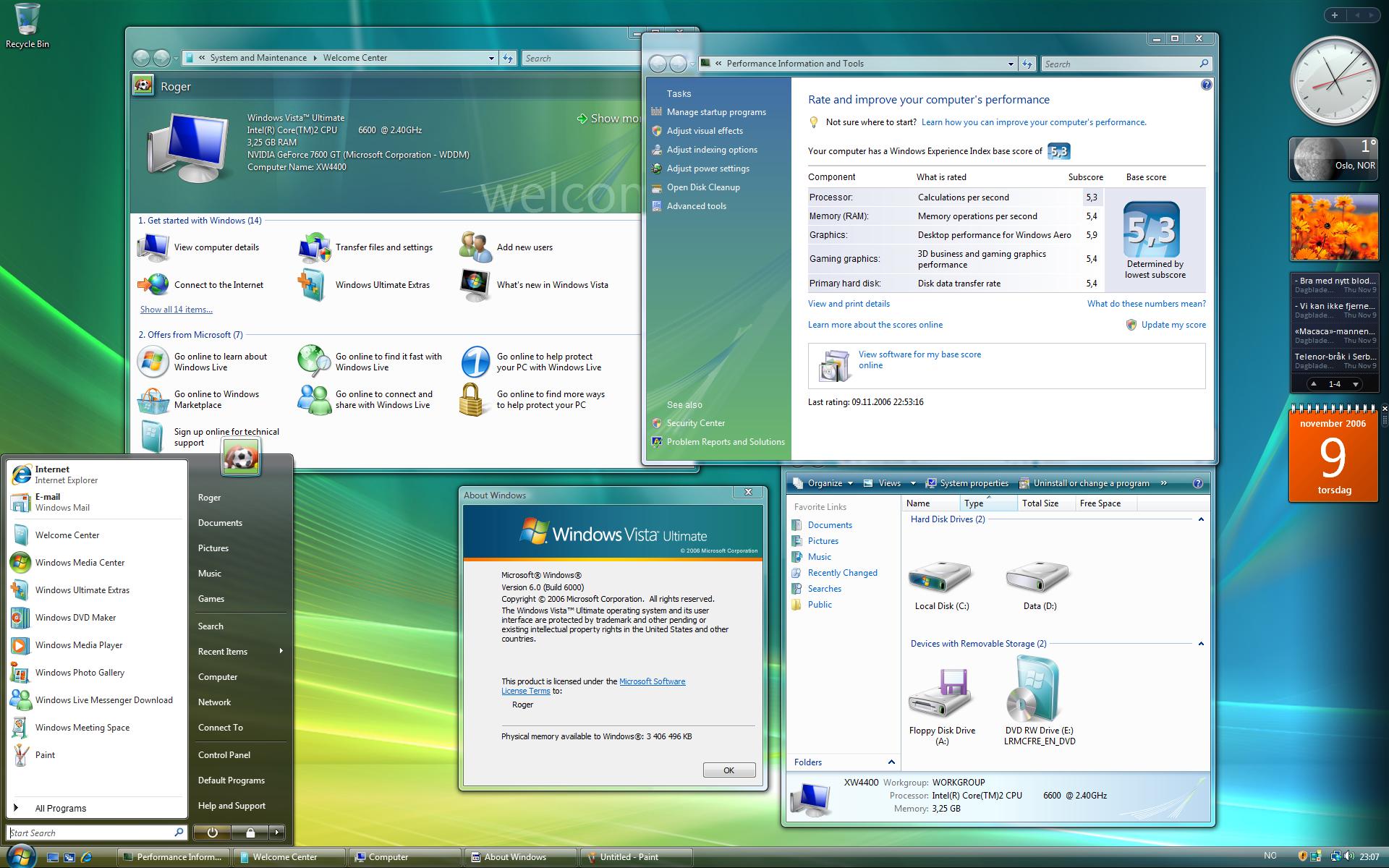Open Go online to Windows Marketplace
This screenshot has height=868, width=1389.
198,399
